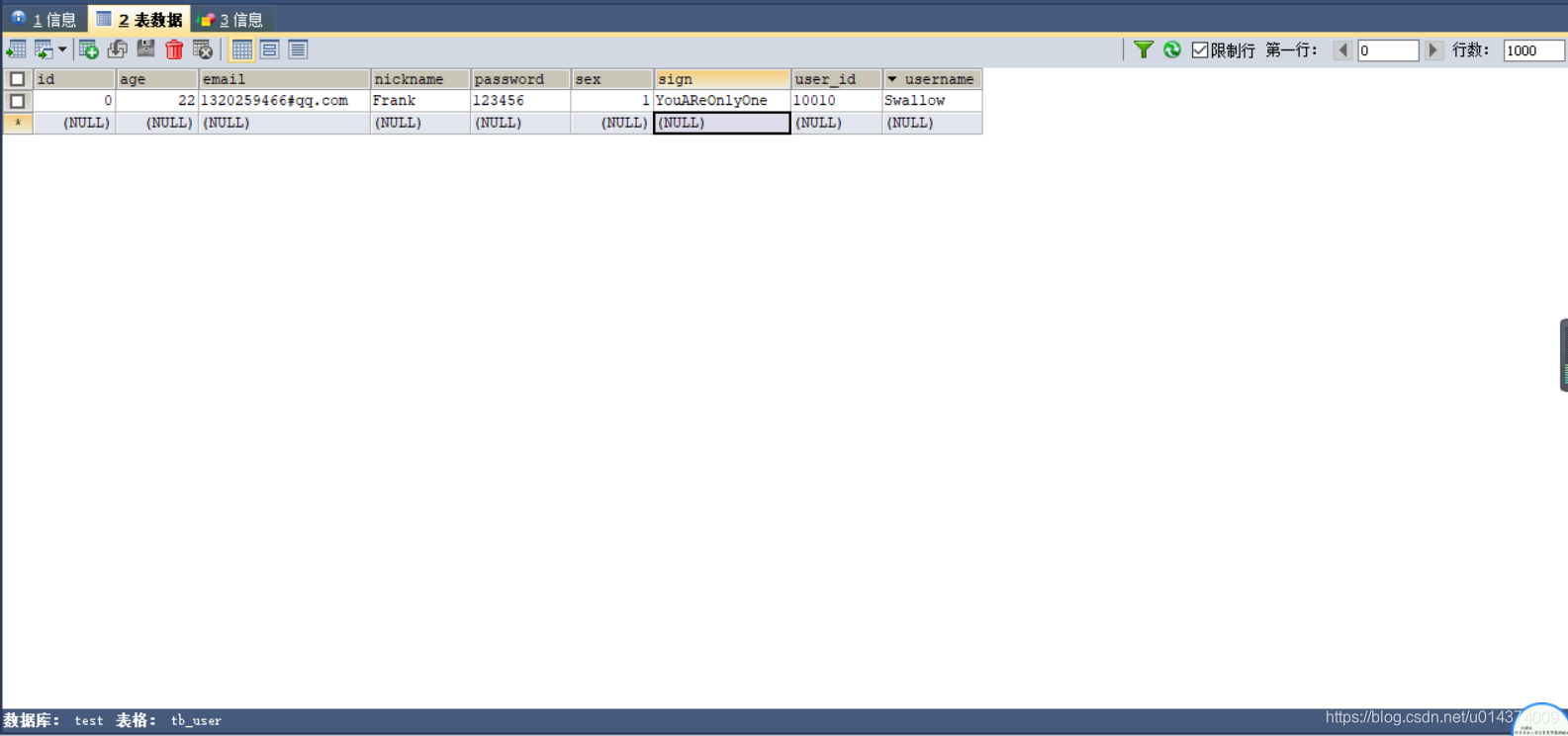Switch to text view mode
Viewport: 1568px width, 736px height.
tap(298, 49)
